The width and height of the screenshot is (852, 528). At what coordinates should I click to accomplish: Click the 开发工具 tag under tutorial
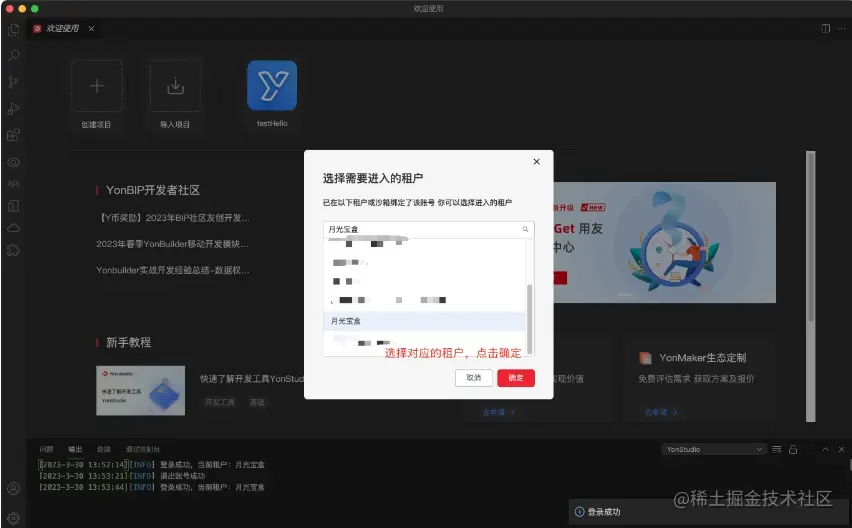(220, 403)
